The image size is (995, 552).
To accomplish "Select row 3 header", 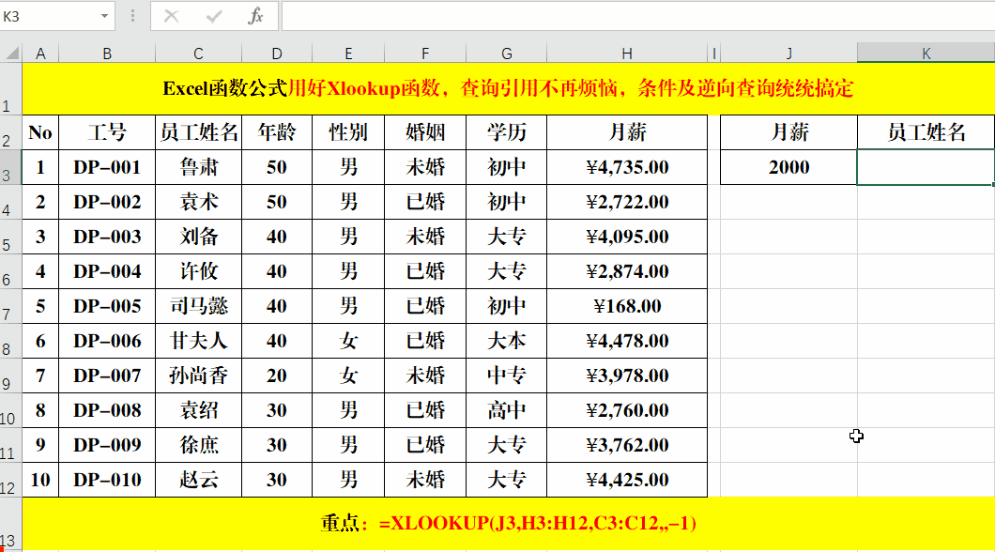I will click(x=11, y=168).
